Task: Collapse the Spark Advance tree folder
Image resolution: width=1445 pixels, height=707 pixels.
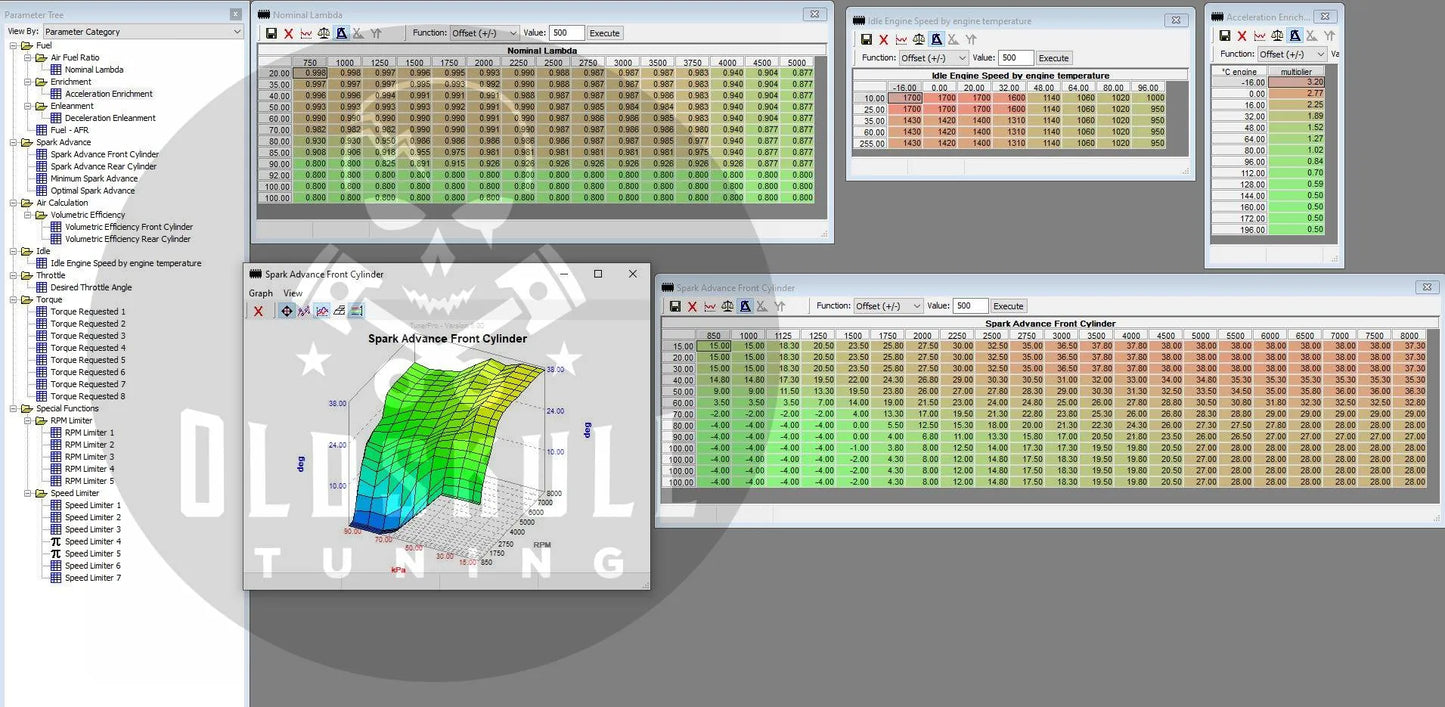Action: [x=14, y=142]
